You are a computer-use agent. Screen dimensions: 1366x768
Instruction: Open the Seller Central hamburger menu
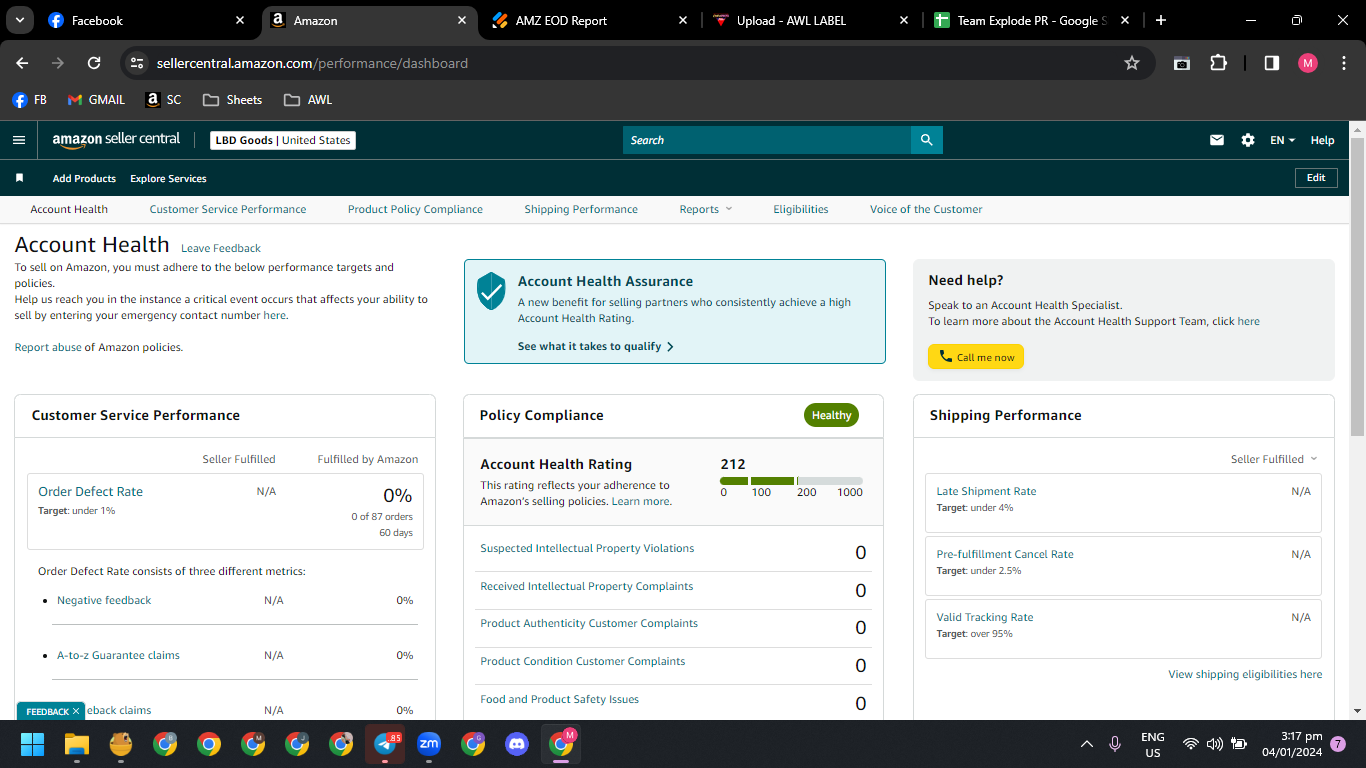(x=19, y=140)
